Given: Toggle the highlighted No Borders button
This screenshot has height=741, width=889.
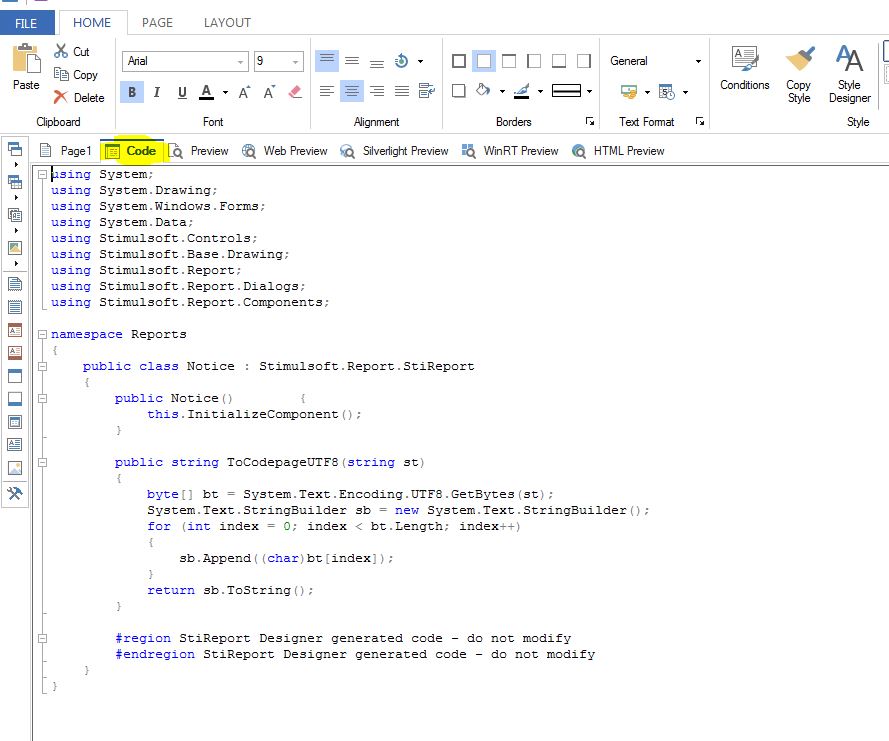Looking at the screenshot, I should pyautogui.click(x=484, y=61).
